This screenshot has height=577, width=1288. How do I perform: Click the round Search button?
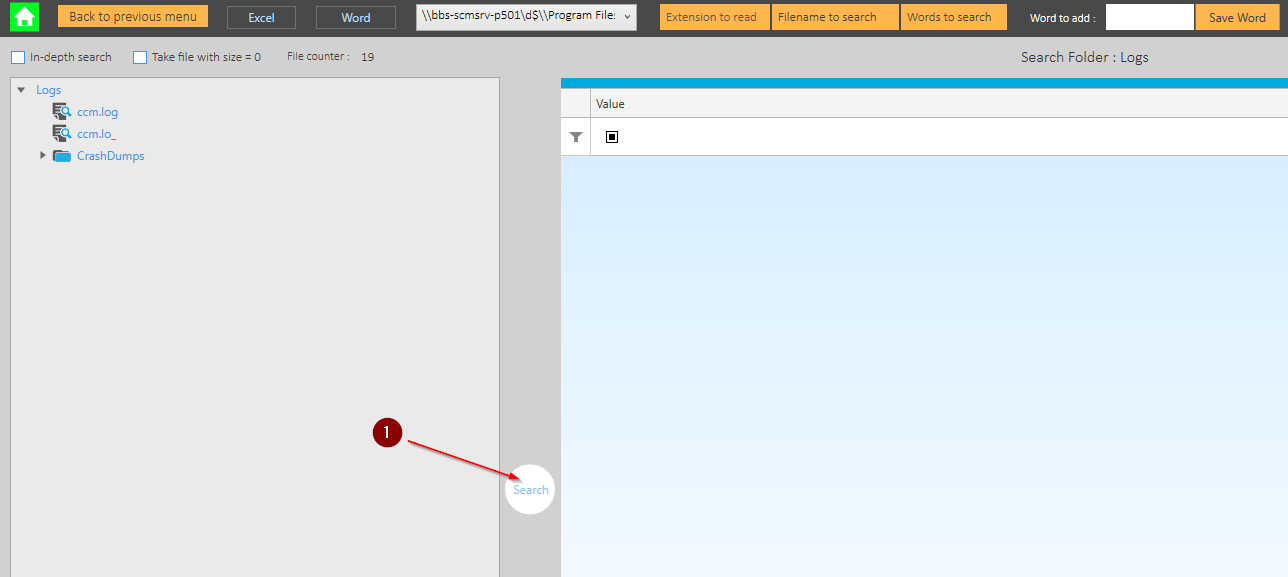click(530, 490)
